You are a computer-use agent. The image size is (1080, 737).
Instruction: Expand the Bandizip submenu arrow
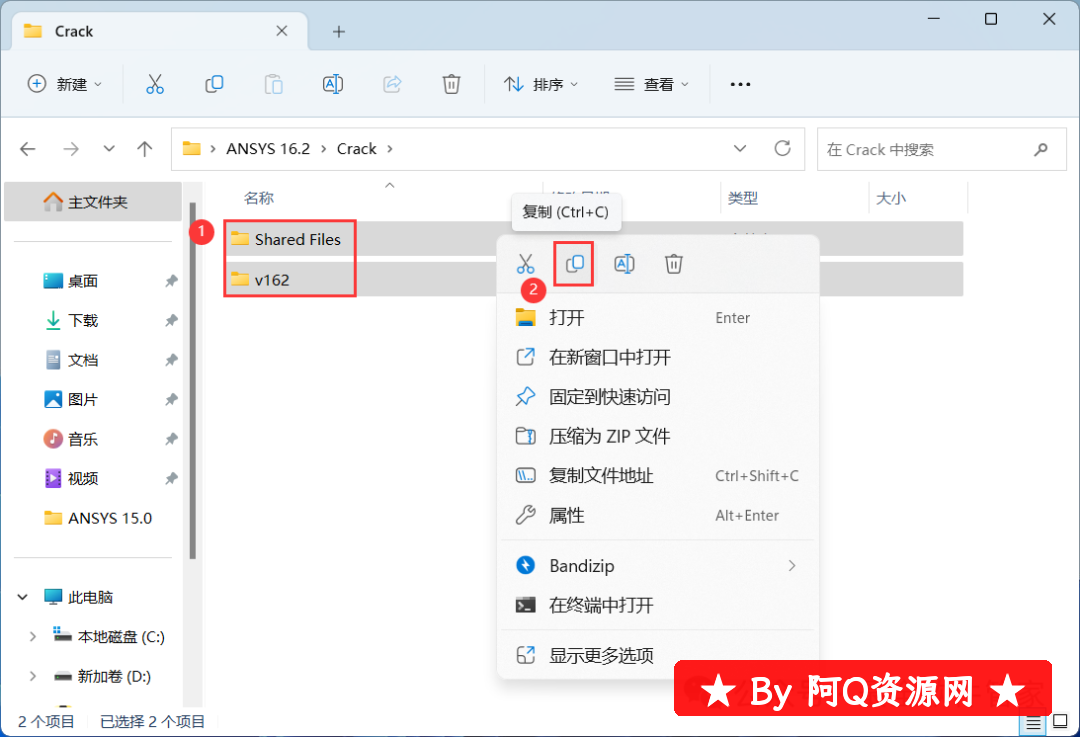click(792, 565)
